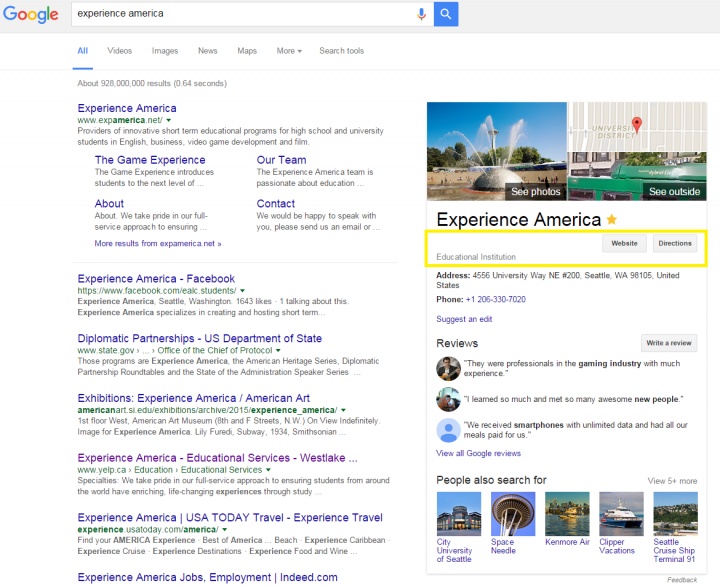720x586 pixels.
Task: Open Seattle Cruise Ship Terminal 91 thumbnail
Action: pos(675,514)
